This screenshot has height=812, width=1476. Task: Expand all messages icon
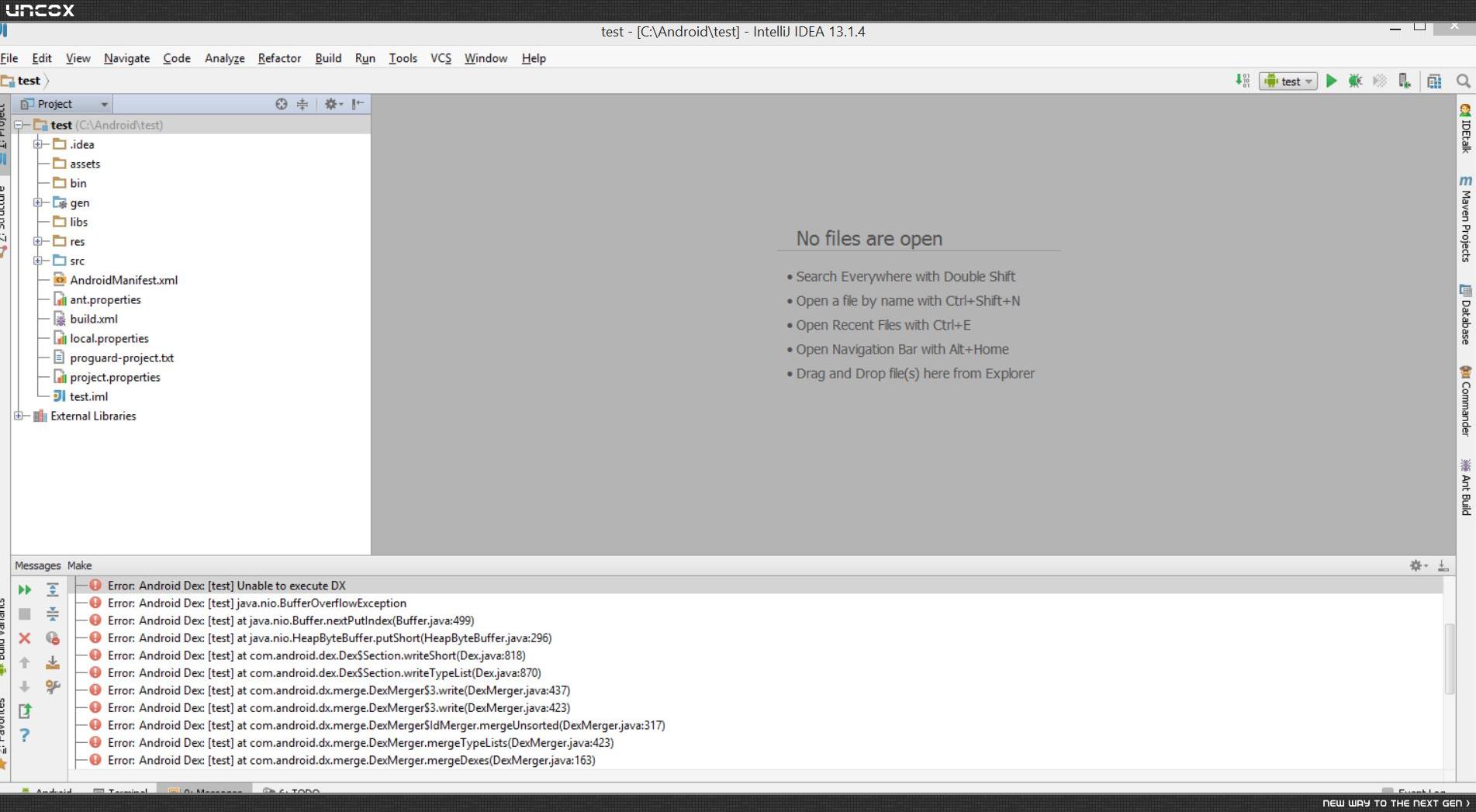pos(53,590)
